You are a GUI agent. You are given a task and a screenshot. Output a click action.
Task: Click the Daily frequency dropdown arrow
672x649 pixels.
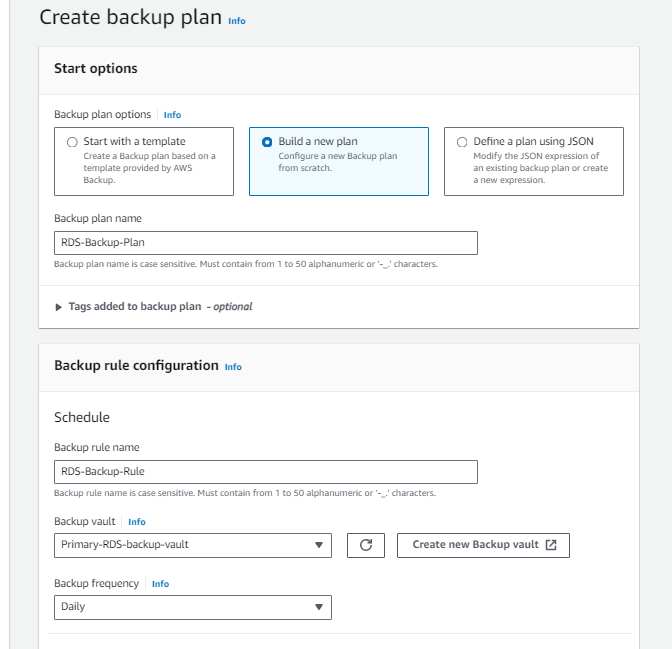[319, 607]
